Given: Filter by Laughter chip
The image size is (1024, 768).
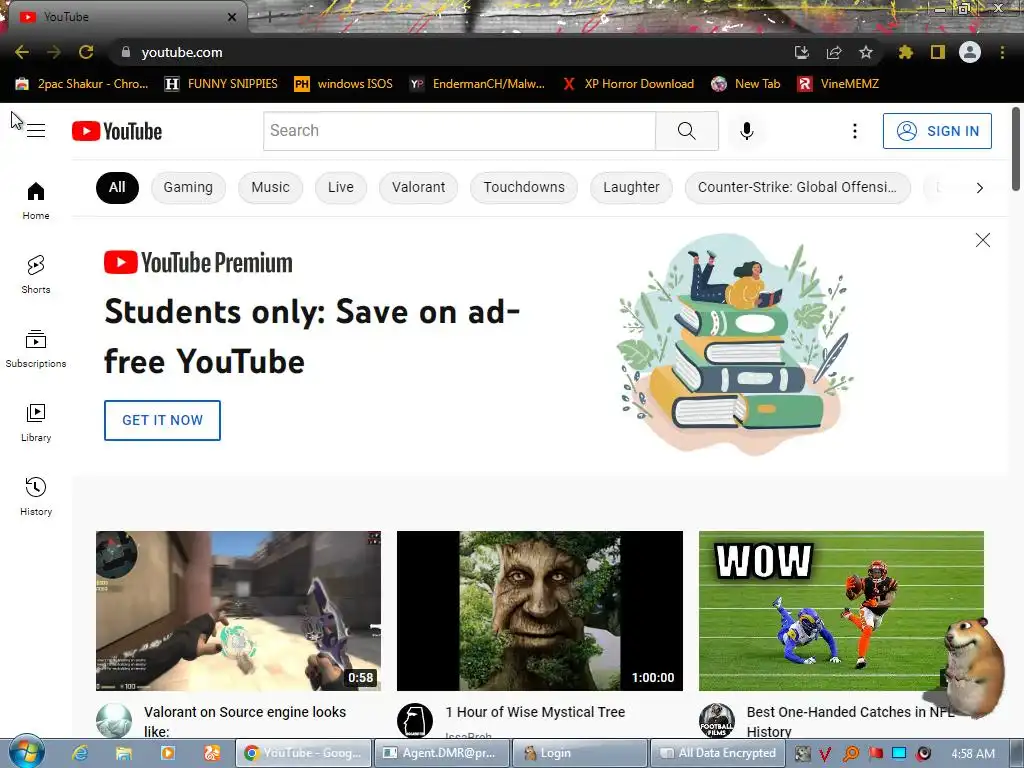Looking at the screenshot, I should (x=631, y=187).
